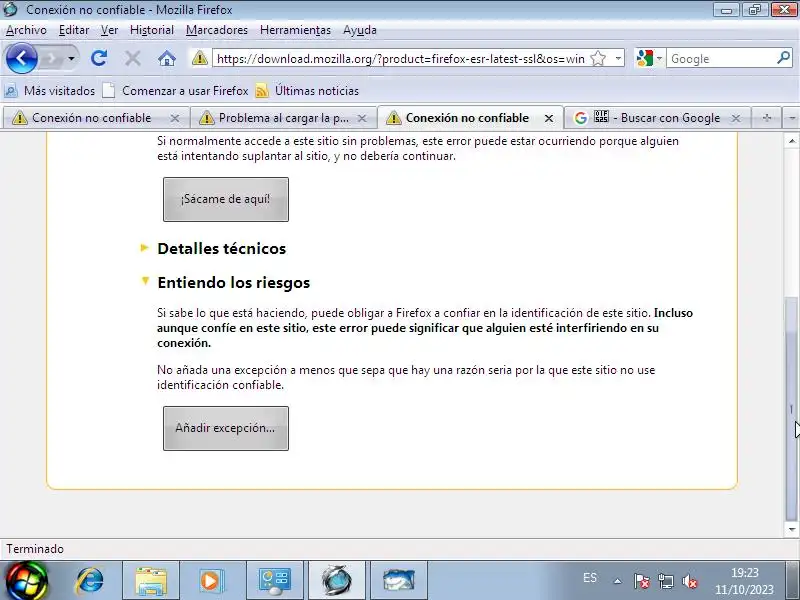Image resolution: width=800 pixels, height=600 pixels.
Task: Open Comenzar a usar Firefox bookmark
Action: (x=175, y=91)
